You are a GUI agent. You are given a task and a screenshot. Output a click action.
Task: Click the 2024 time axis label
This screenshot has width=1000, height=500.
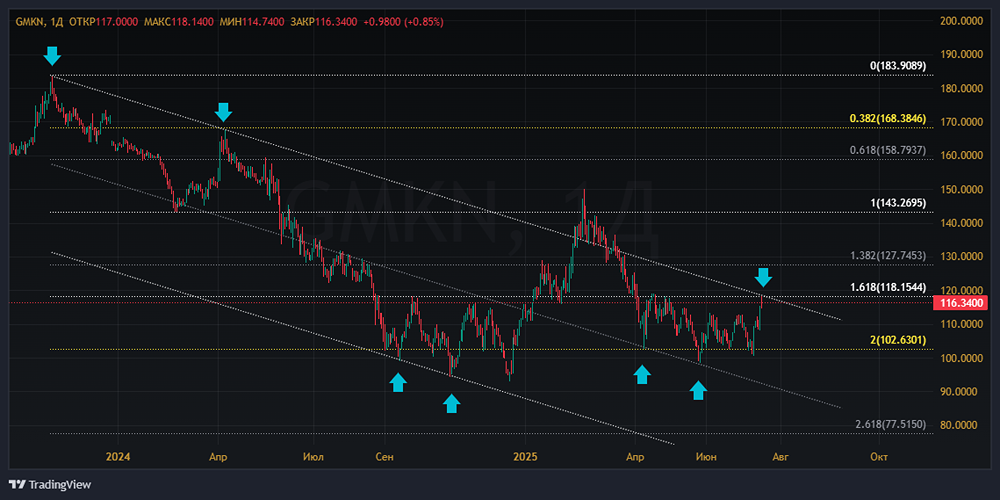click(117, 457)
